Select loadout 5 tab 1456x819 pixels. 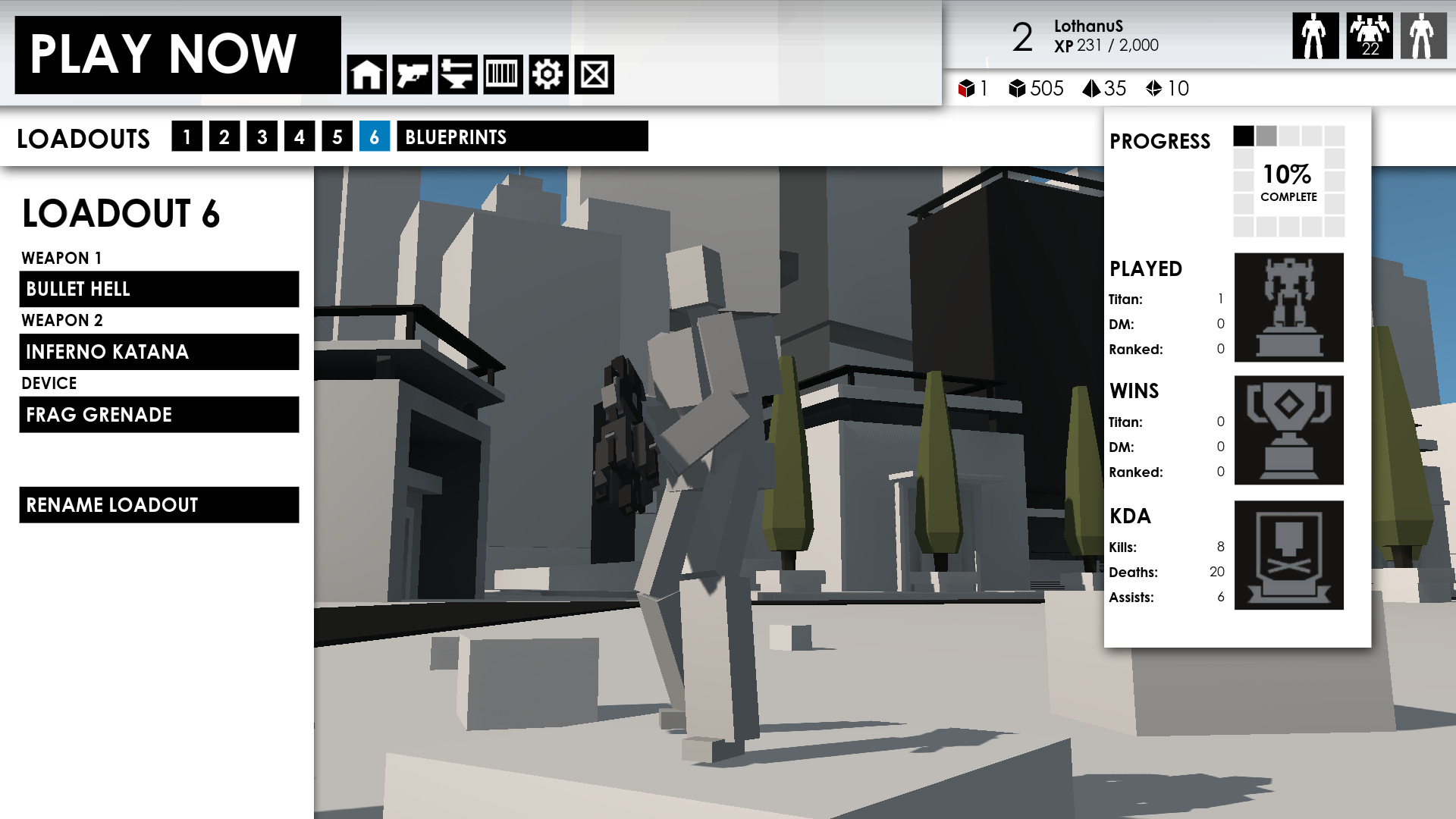coord(337,136)
